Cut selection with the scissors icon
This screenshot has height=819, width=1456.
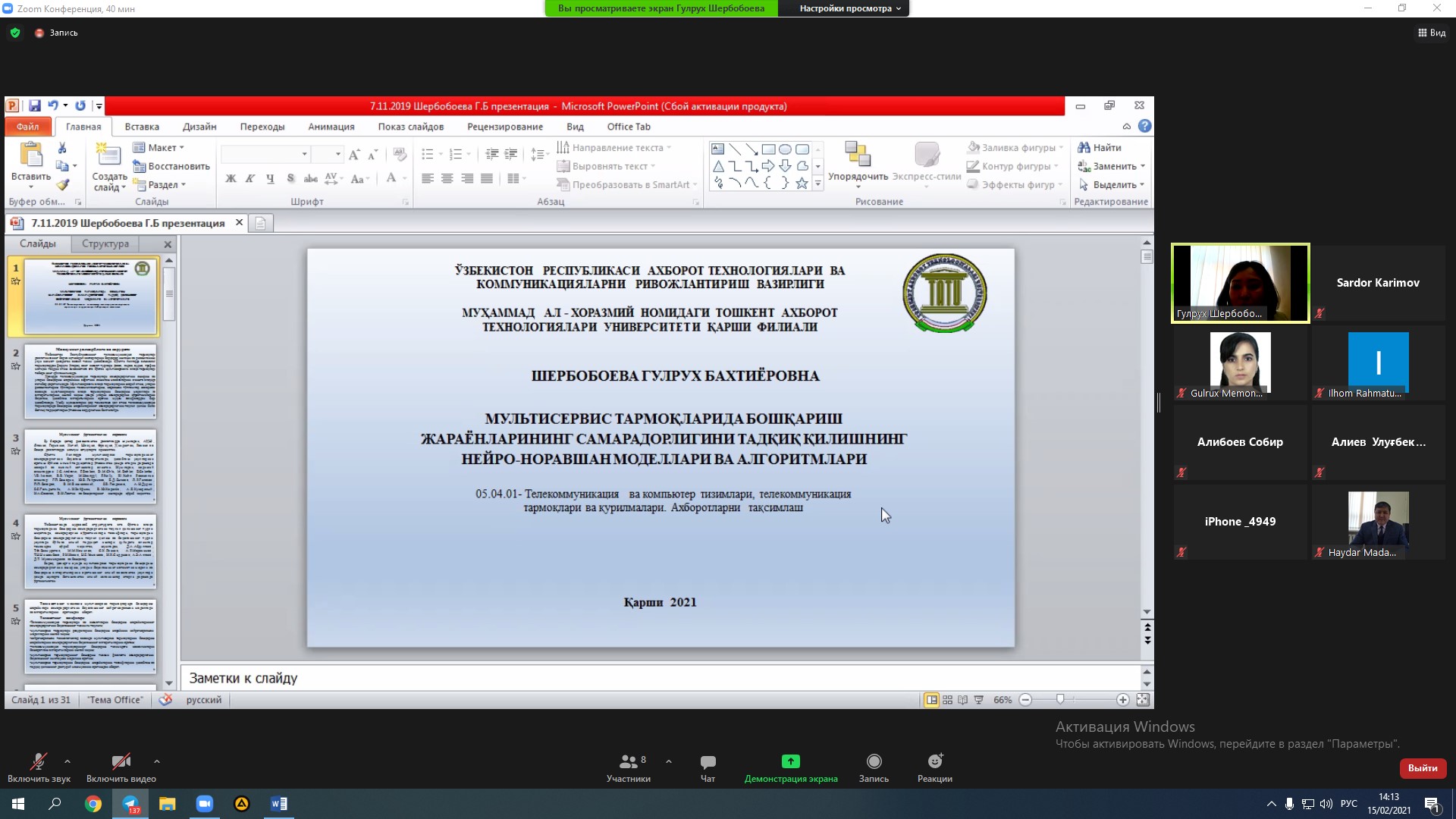tap(62, 148)
